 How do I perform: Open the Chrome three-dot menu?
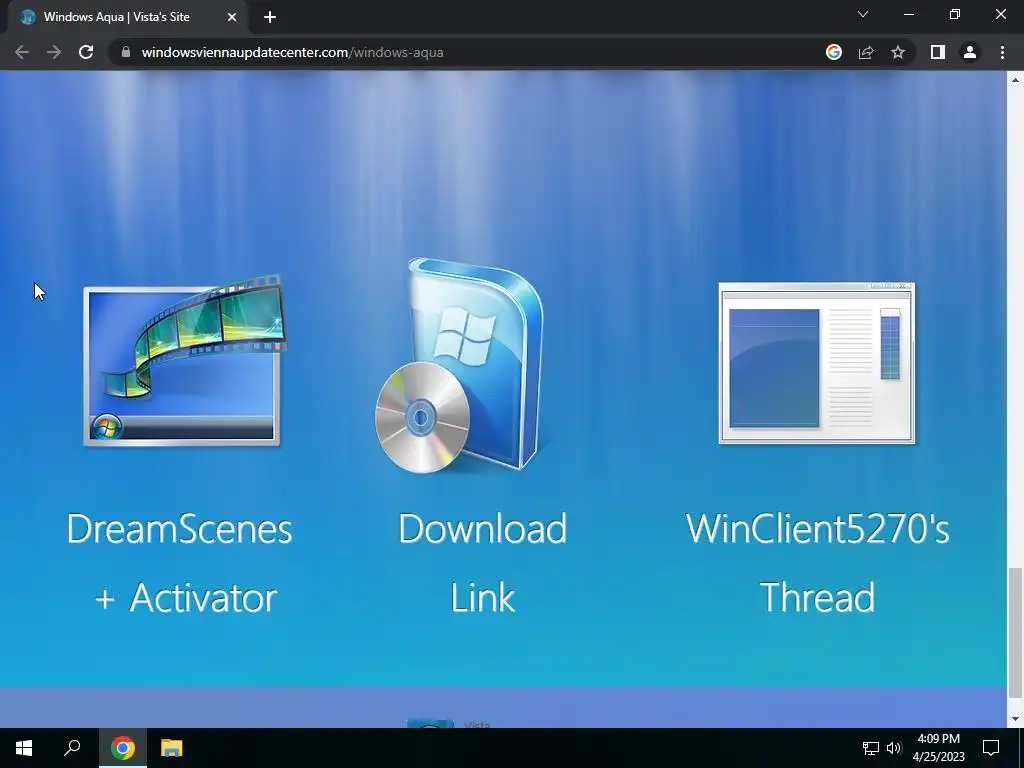1002,52
